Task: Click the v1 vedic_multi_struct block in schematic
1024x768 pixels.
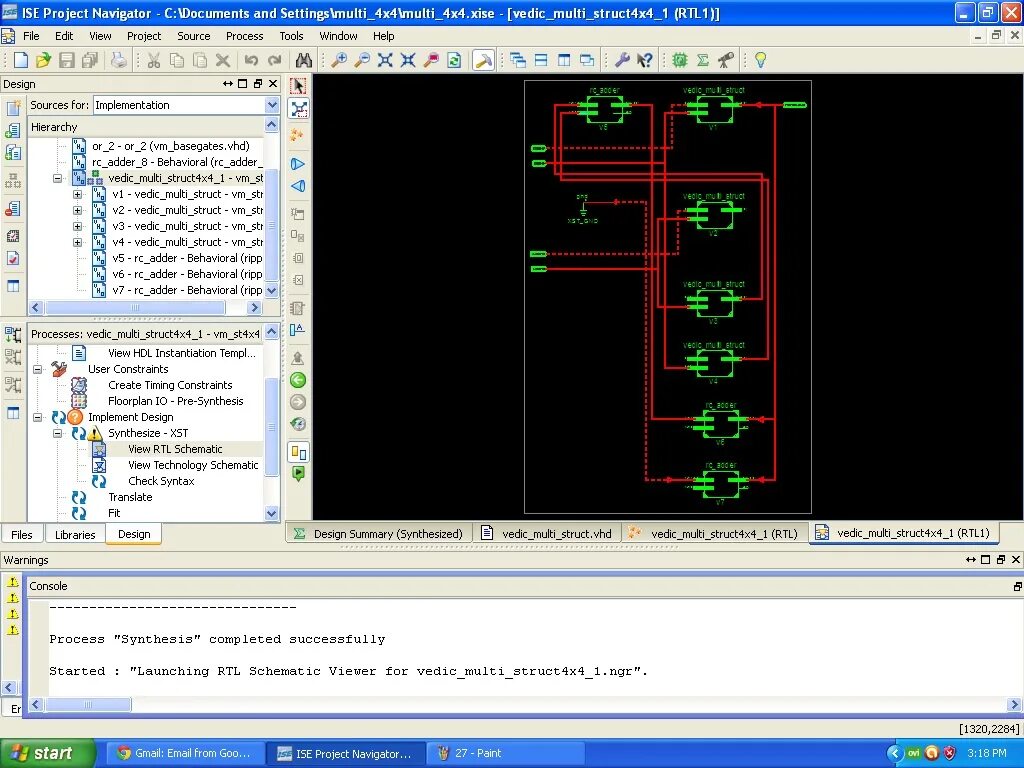Action: point(714,108)
